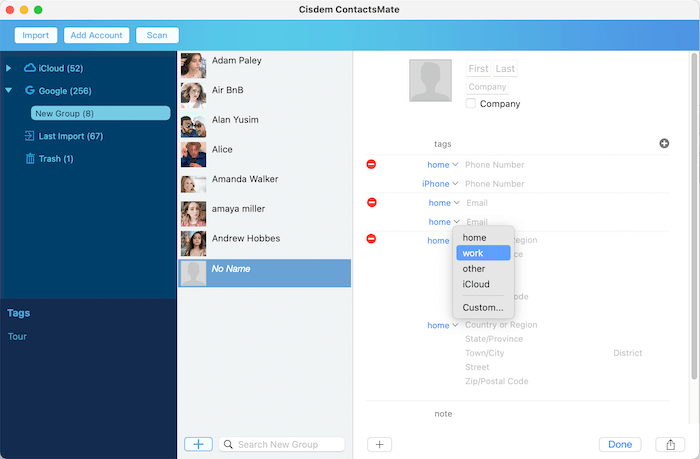
Task: Click the add field plus button
Action: coord(379,444)
